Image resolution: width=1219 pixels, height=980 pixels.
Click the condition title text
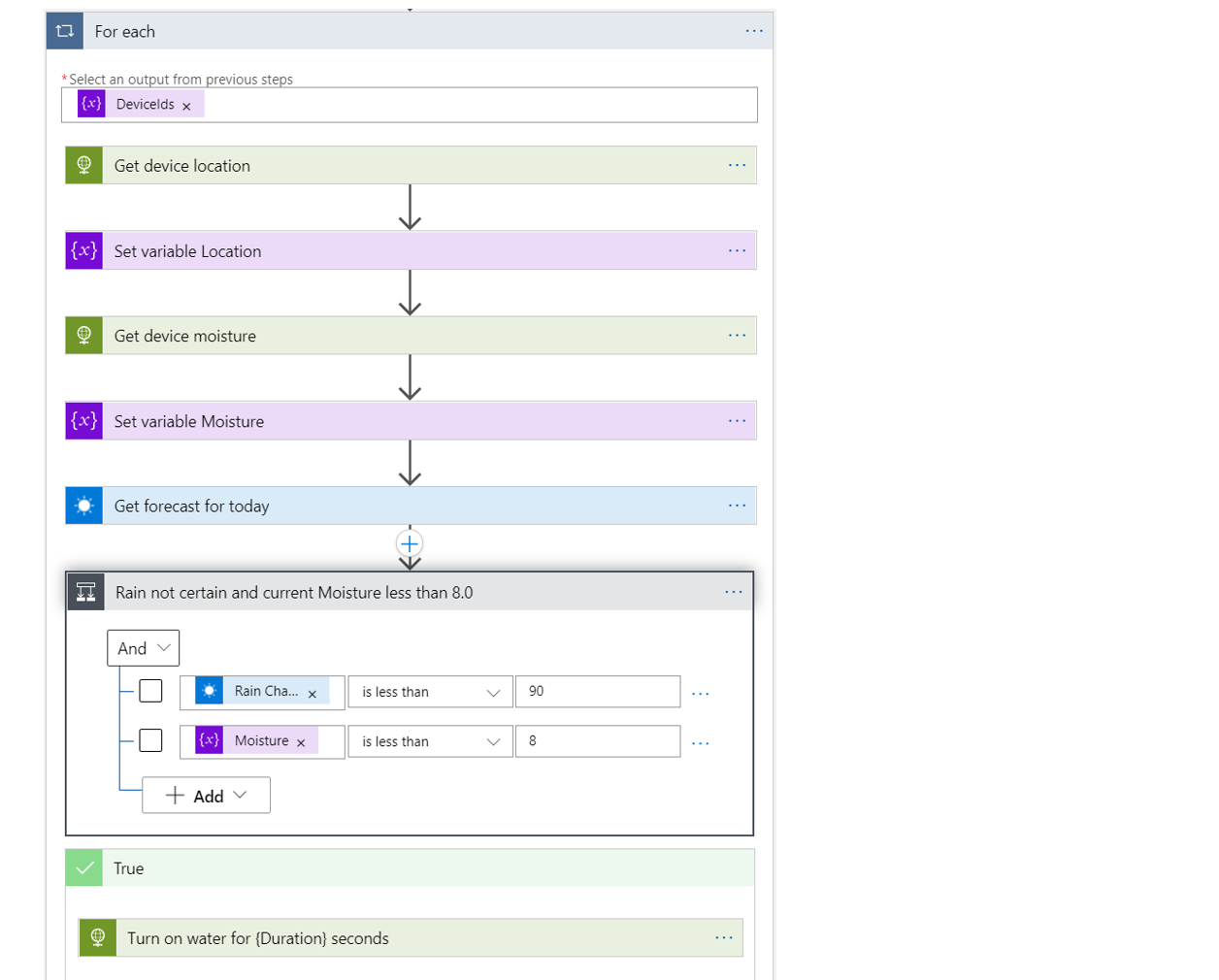pos(294,593)
